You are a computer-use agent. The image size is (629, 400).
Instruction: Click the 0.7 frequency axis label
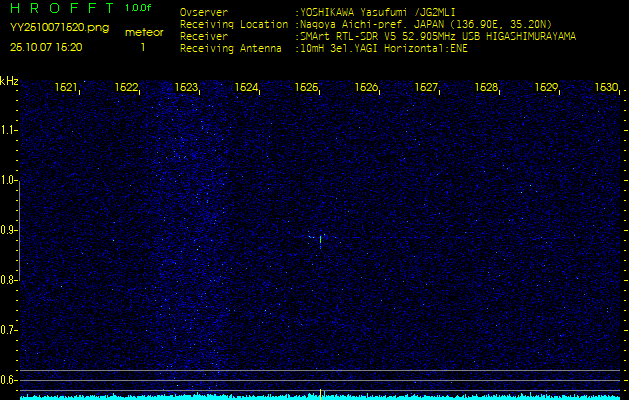click(9, 329)
